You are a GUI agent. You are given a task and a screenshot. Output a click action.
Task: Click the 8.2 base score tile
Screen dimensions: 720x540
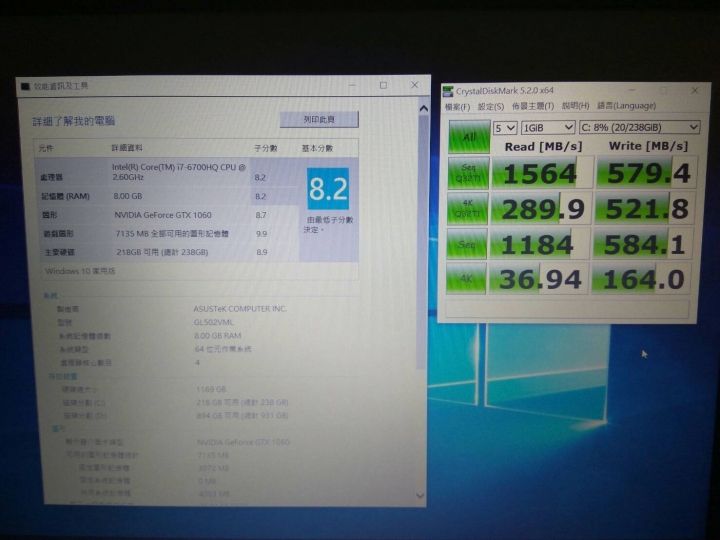[328, 189]
